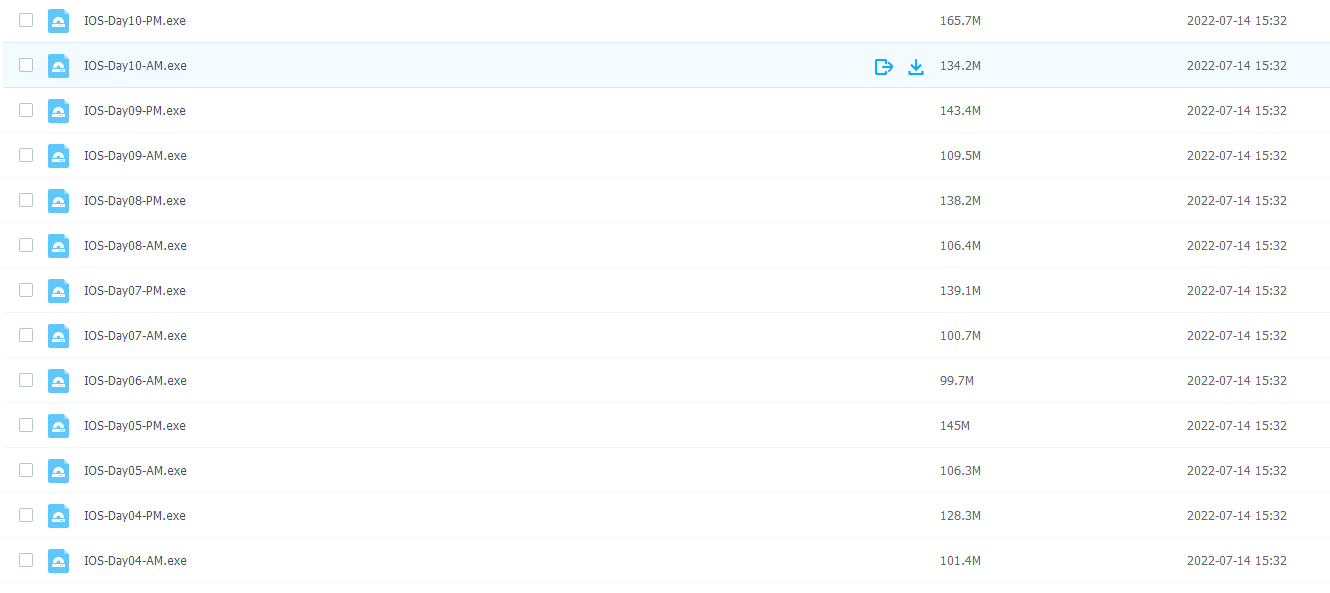The height and width of the screenshot is (593, 1330).
Task: Open the file name IOS-Day07-AM.exe
Action: (135, 335)
